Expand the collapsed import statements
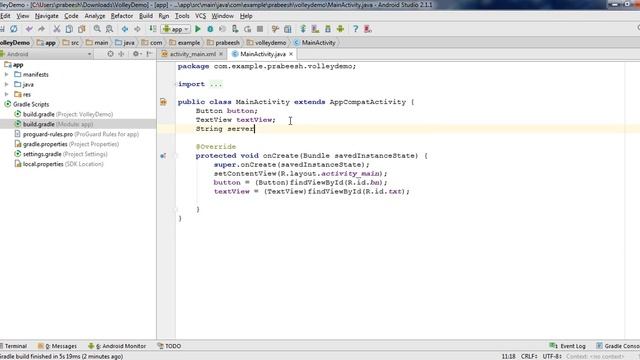This screenshot has height=360, width=640. [176, 84]
